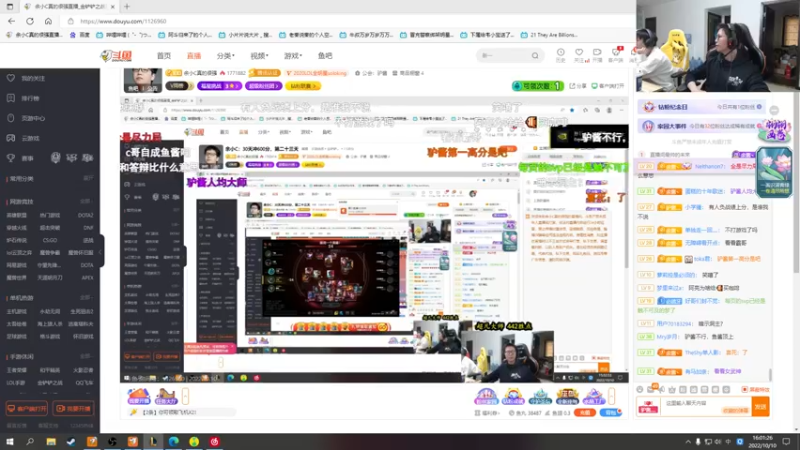Open the 鱼吧 navigation item
This screenshot has width=800, height=450.
pyautogui.click(x=325, y=56)
